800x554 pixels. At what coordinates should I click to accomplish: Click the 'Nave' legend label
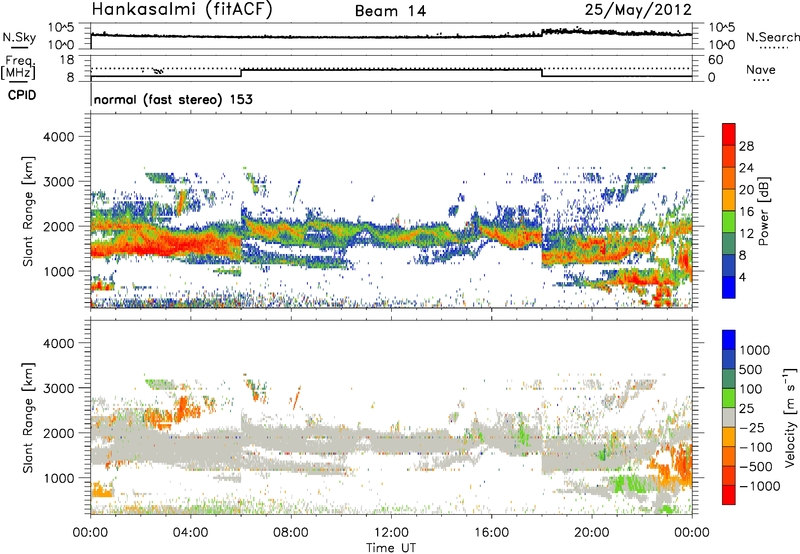(761, 69)
